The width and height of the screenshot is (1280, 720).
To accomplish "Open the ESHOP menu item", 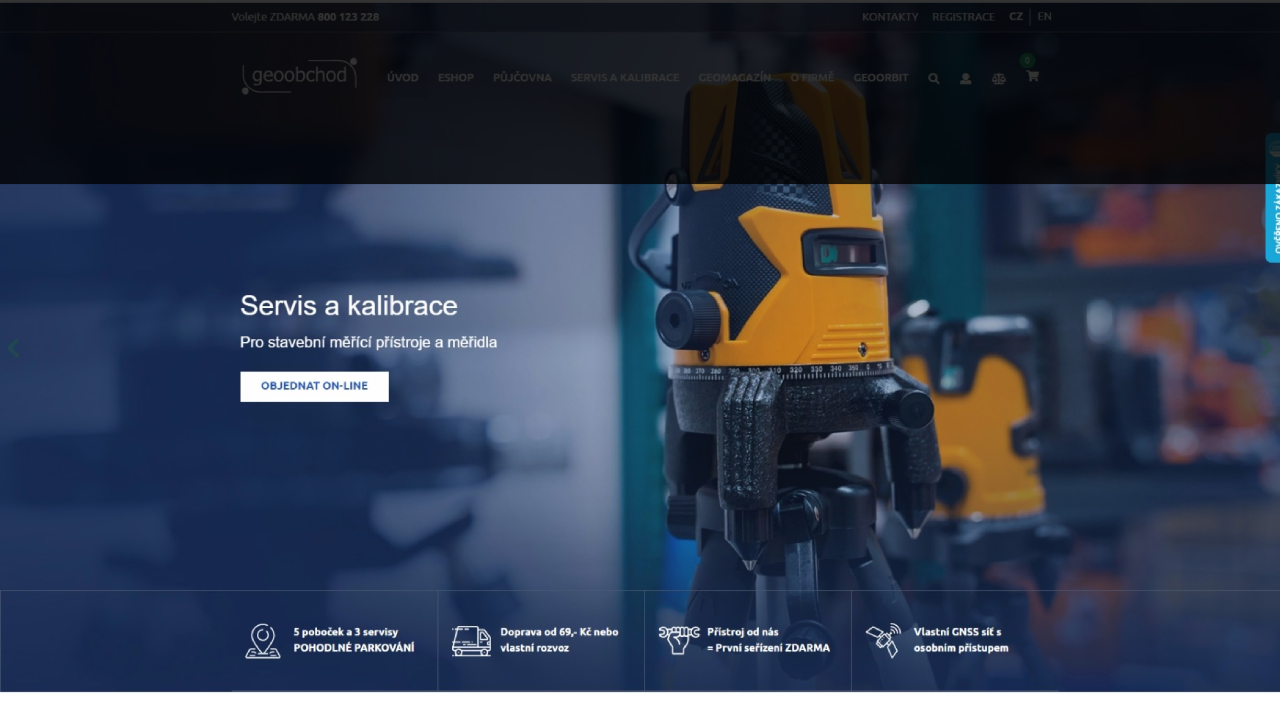I will pyautogui.click(x=456, y=78).
